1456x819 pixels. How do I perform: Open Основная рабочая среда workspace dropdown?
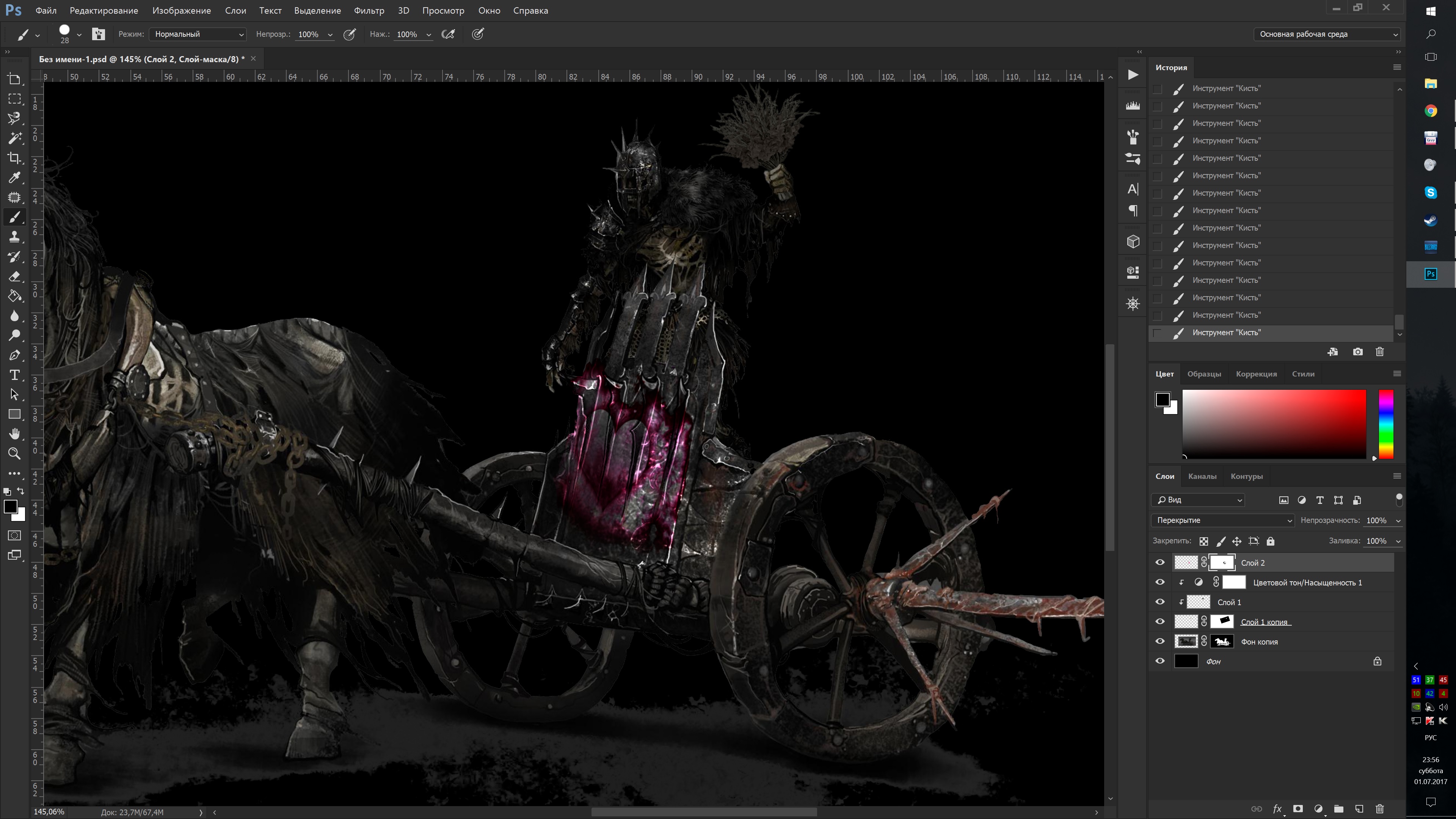[x=1327, y=34]
